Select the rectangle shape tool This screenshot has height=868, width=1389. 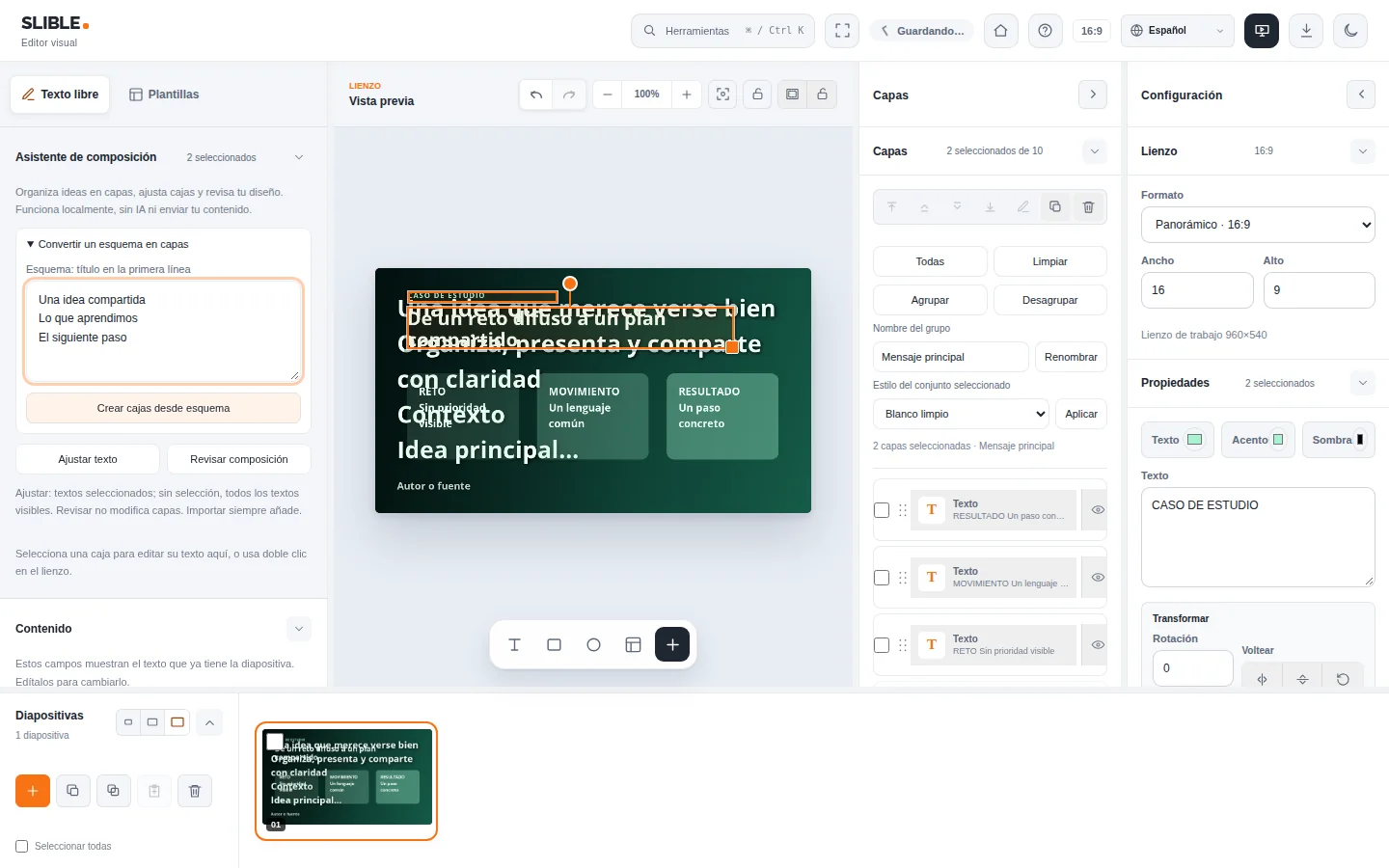pos(554,644)
